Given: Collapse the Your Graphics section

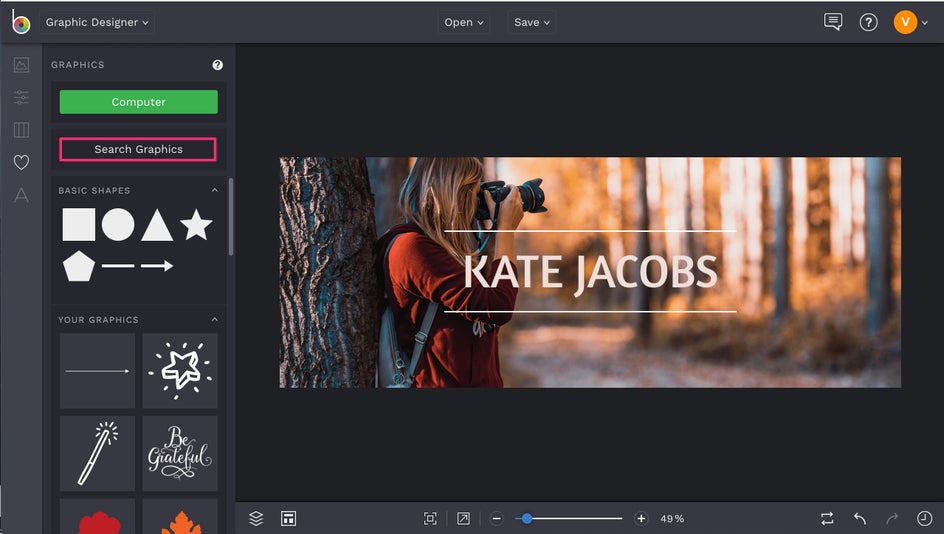Looking at the screenshot, I should point(214,320).
